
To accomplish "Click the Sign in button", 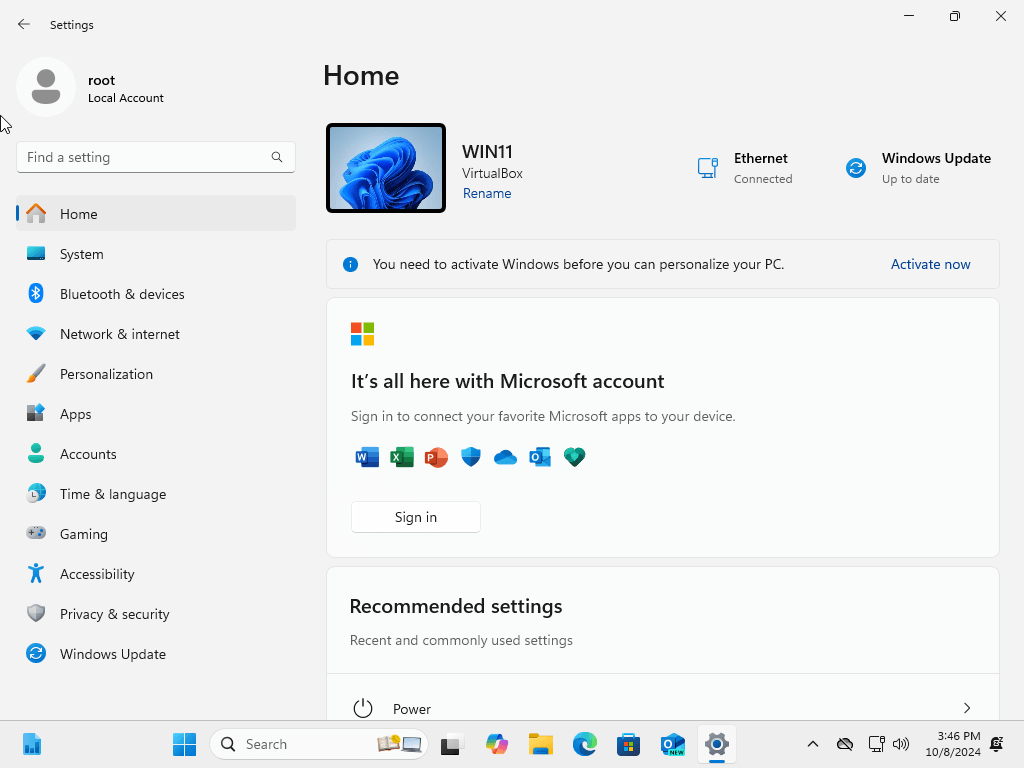I will coord(415,517).
